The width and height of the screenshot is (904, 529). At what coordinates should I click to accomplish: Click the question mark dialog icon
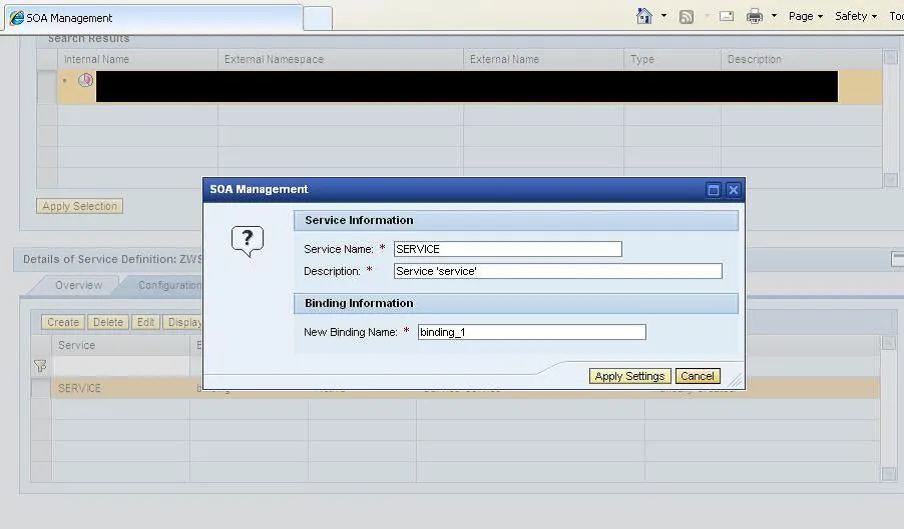click(247, 241)
